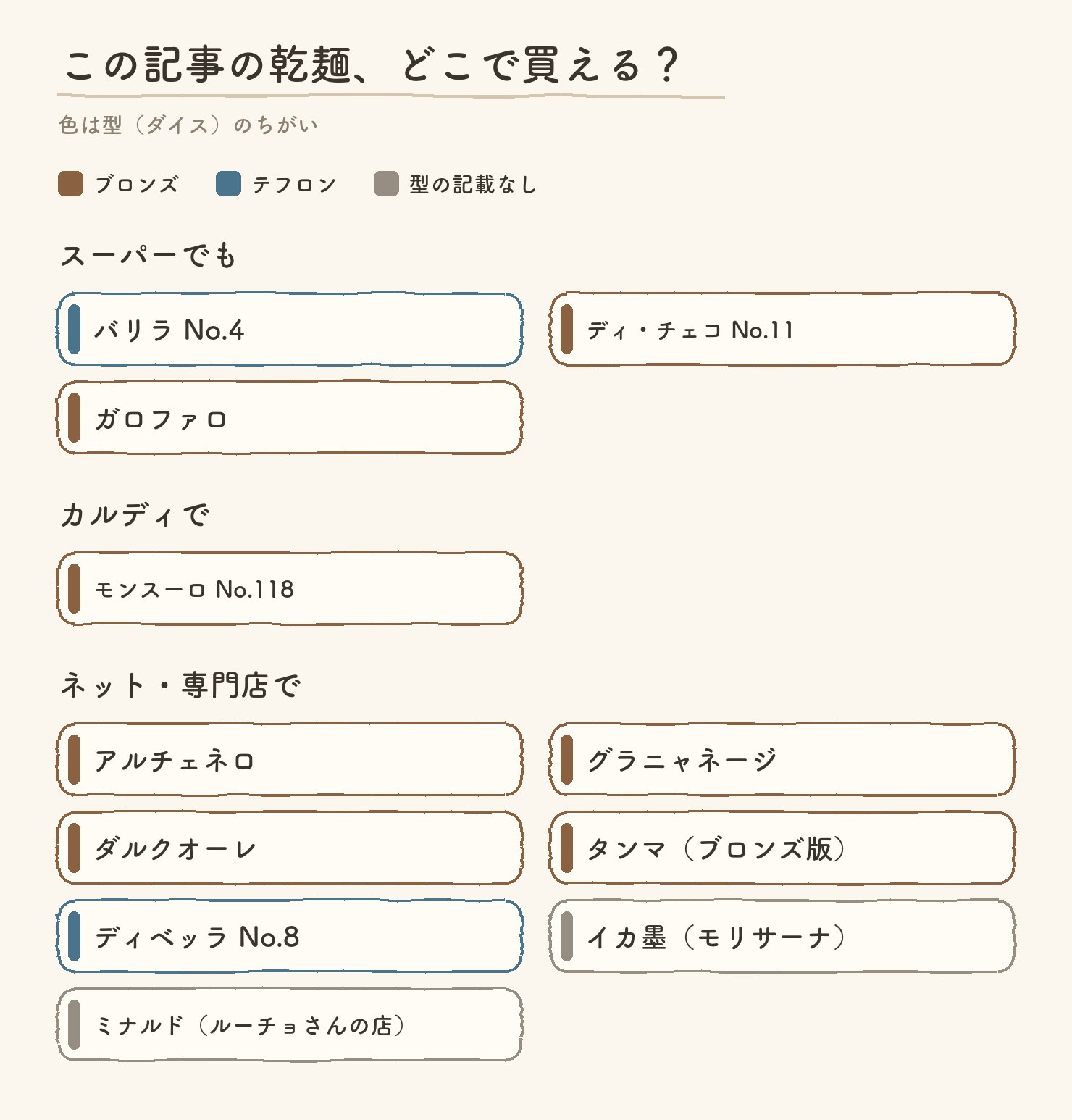This screenshot has height=1120, width=1072.
Task: Select the バリラ No.4 card
Action: click(x=290, y=330)
